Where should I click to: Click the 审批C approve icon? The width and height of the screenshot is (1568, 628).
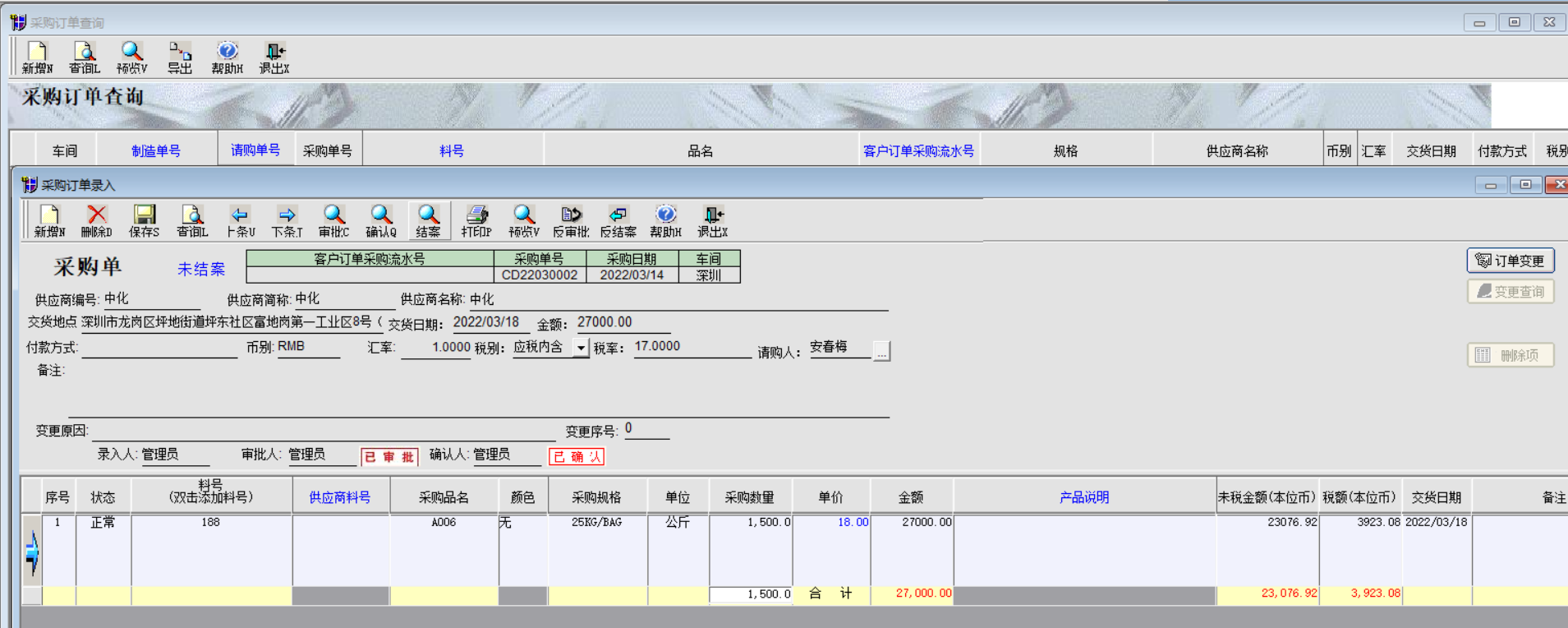click(x=333, y=220)
